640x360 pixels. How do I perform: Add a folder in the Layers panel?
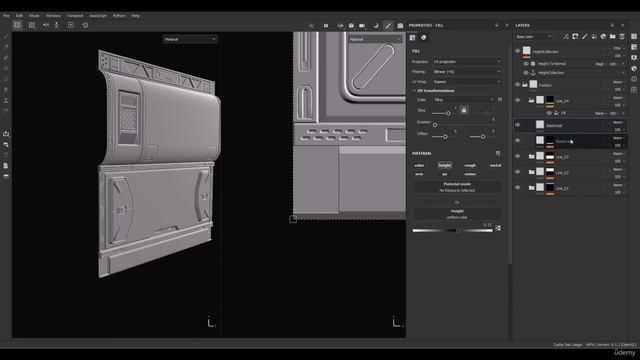point(613,37)
